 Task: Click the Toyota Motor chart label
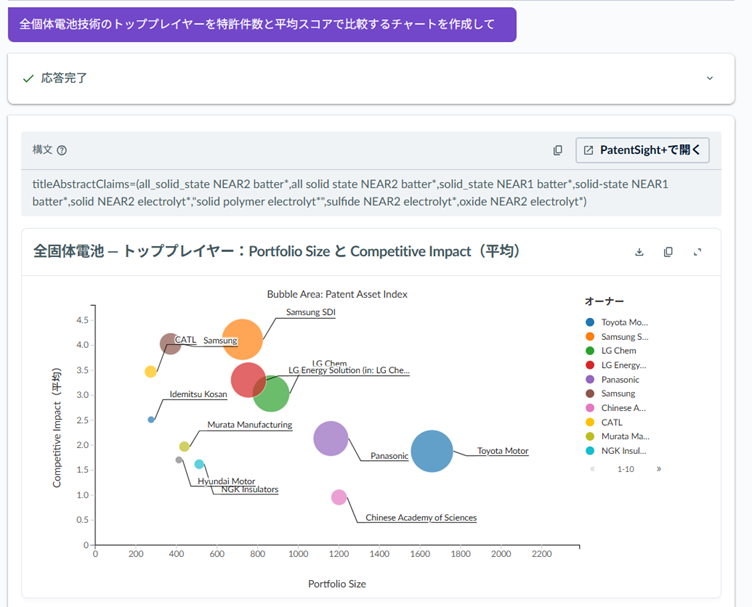(x=503, y=451)
